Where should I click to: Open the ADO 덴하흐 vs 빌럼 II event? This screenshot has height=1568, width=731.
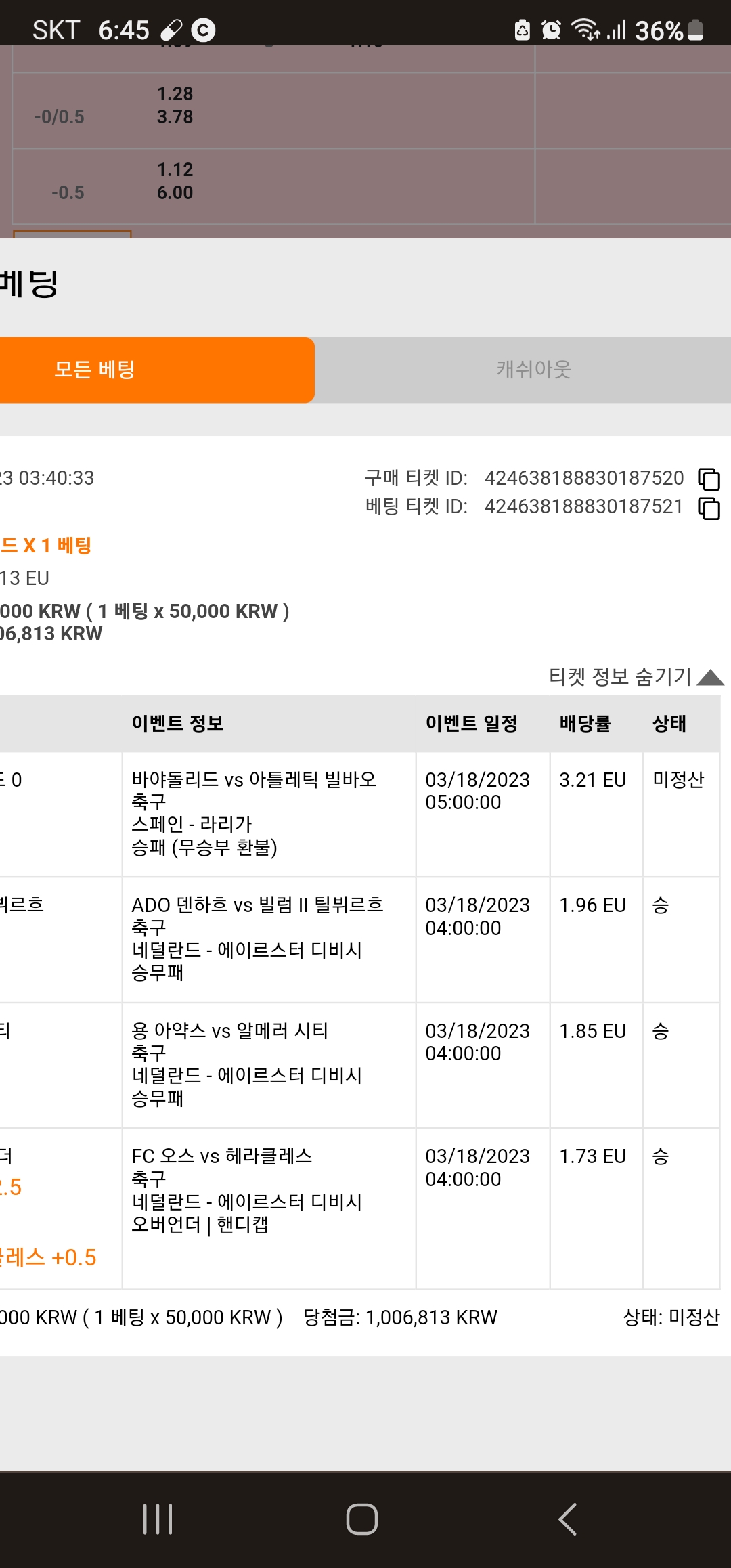tap(257, 905)
